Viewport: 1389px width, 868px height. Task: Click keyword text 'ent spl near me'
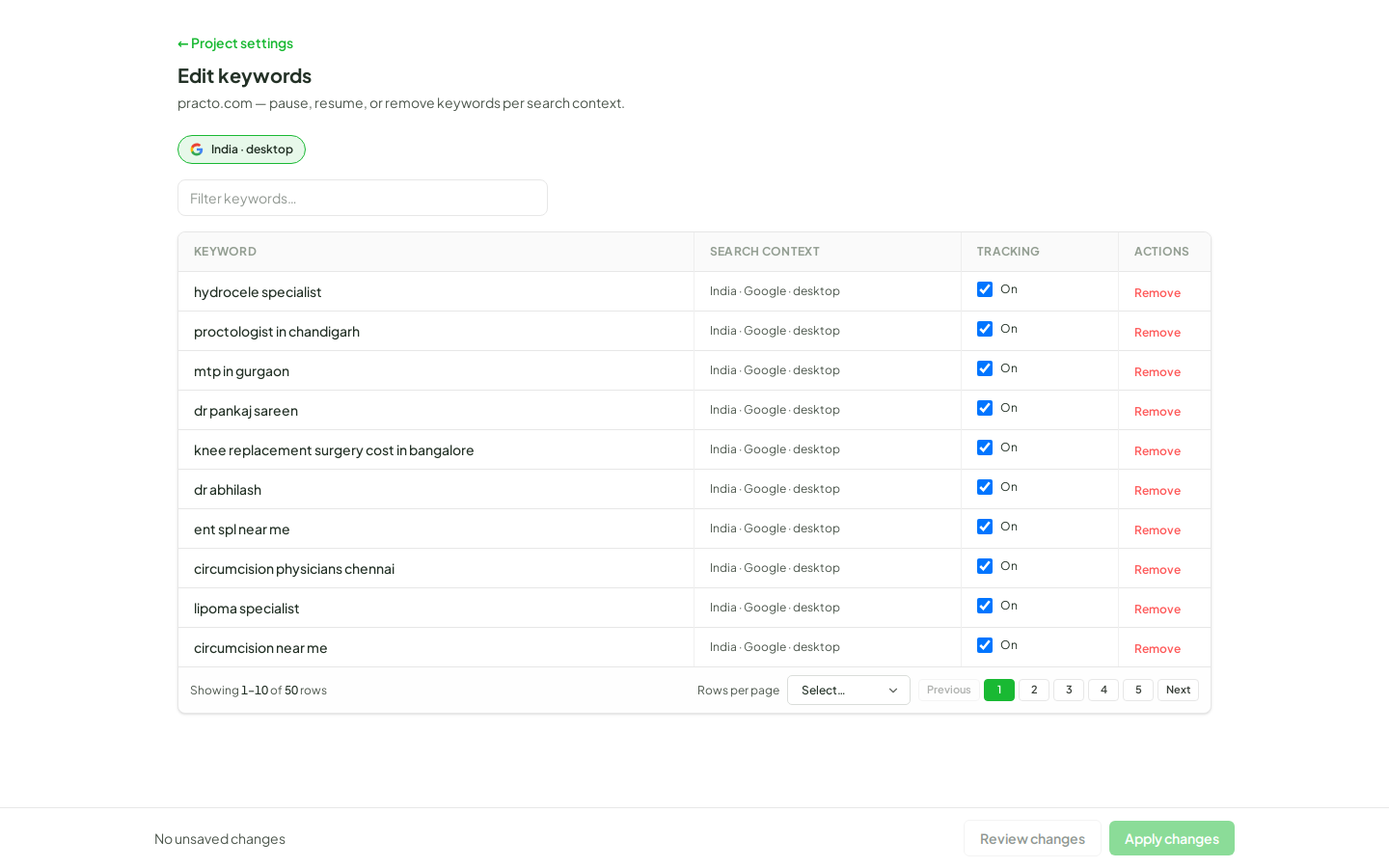242,529
